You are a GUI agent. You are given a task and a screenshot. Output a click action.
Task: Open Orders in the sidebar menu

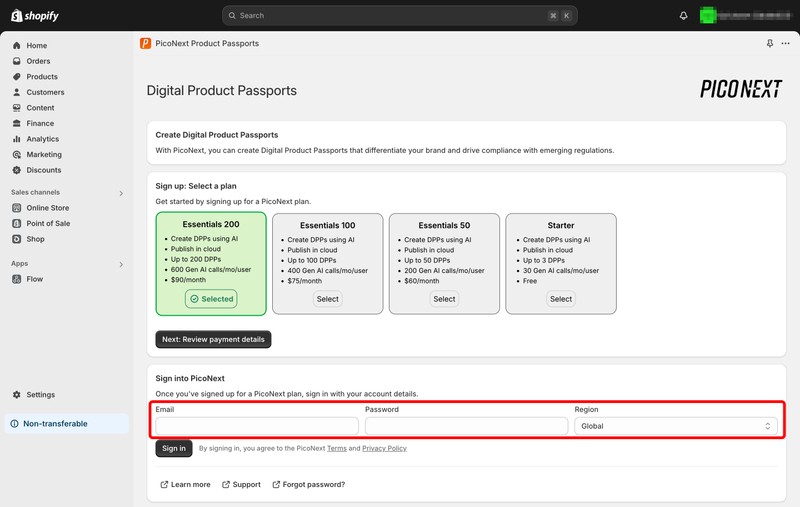(x=38, y=61)
